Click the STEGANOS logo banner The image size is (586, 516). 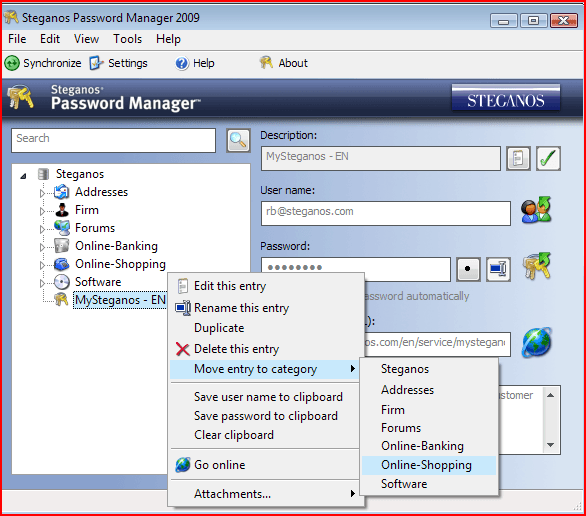[506, 98]
